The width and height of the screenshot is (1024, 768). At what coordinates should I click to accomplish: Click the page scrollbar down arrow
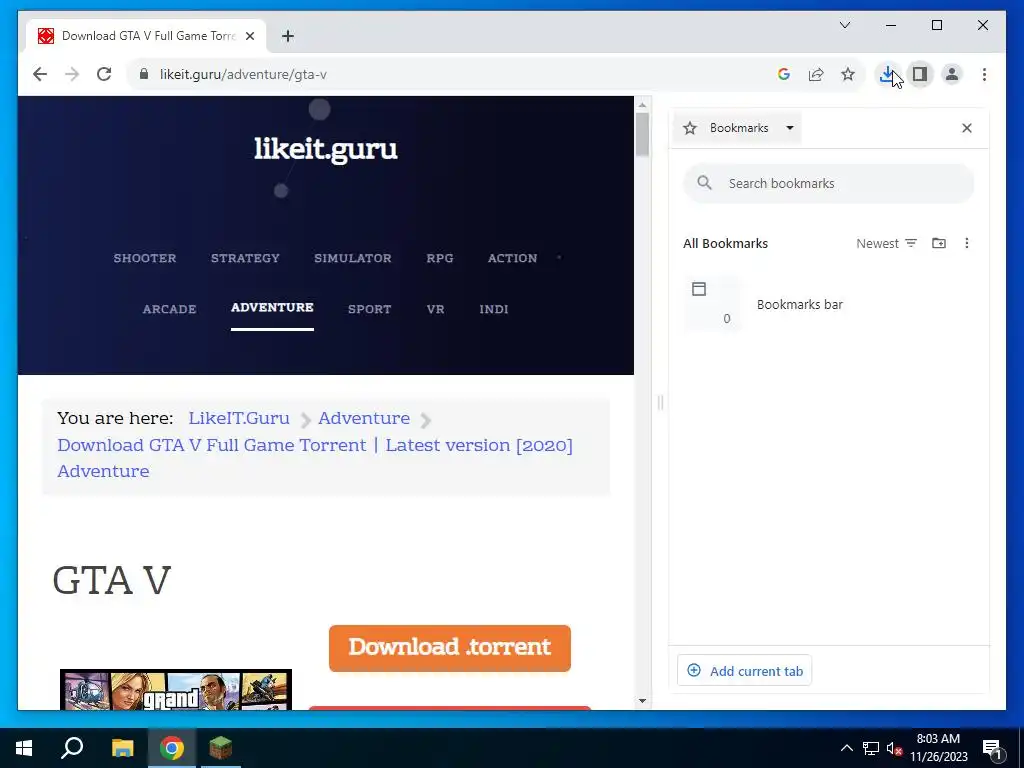tap(642, 701)
